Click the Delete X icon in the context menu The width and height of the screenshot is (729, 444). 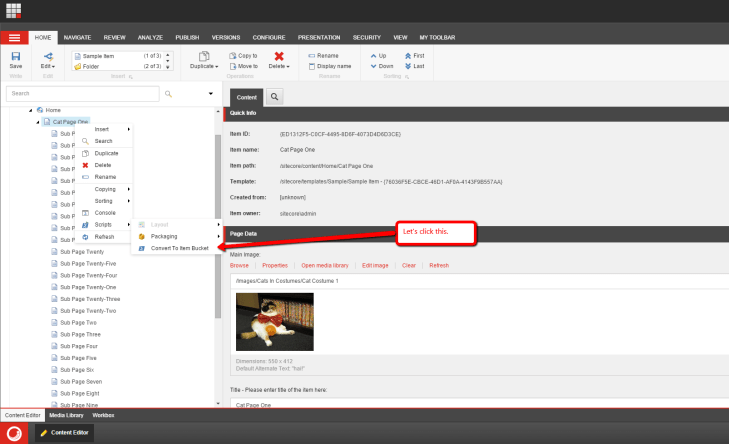click(x=85, y=165)
